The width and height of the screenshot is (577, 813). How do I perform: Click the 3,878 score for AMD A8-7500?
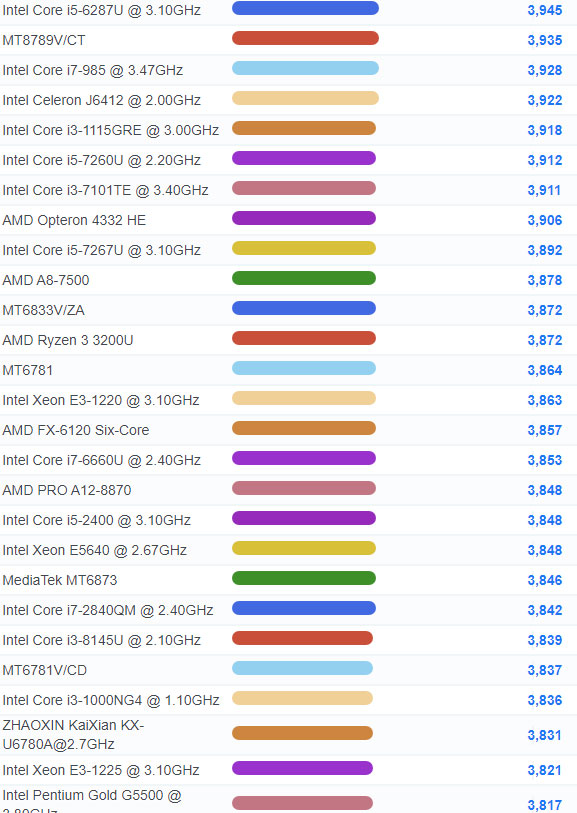545,281
